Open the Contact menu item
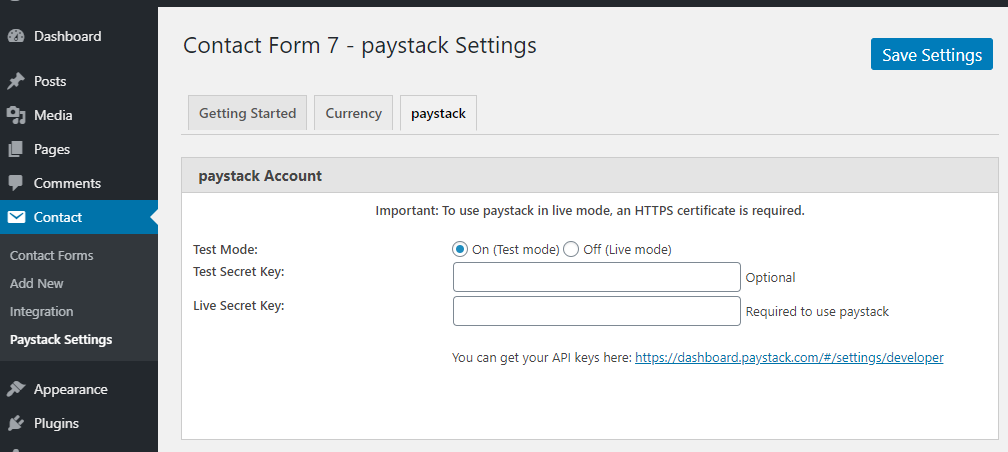 click(x=78, y=217)
